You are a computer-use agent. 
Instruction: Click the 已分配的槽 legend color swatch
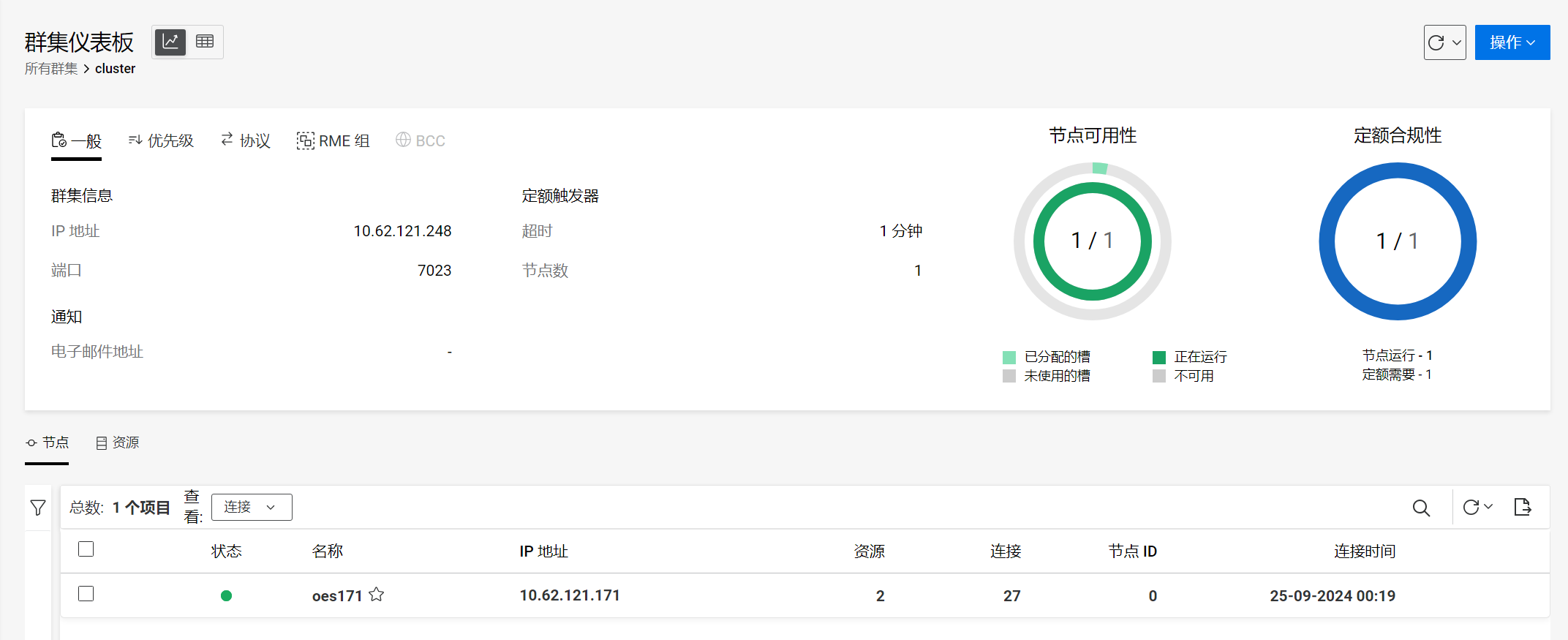1009,357
